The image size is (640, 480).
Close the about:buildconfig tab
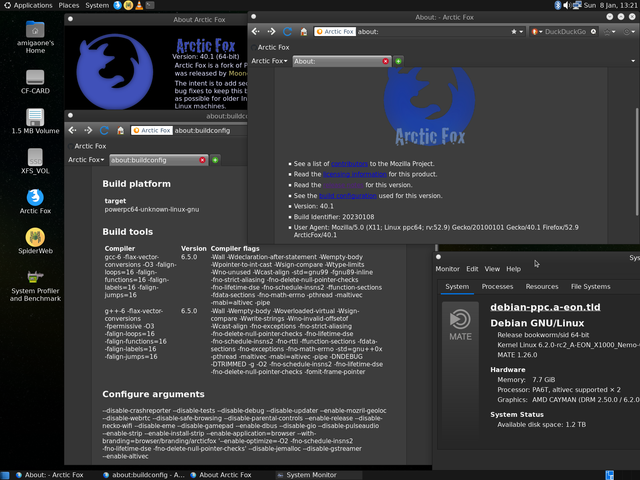[202, 160]
